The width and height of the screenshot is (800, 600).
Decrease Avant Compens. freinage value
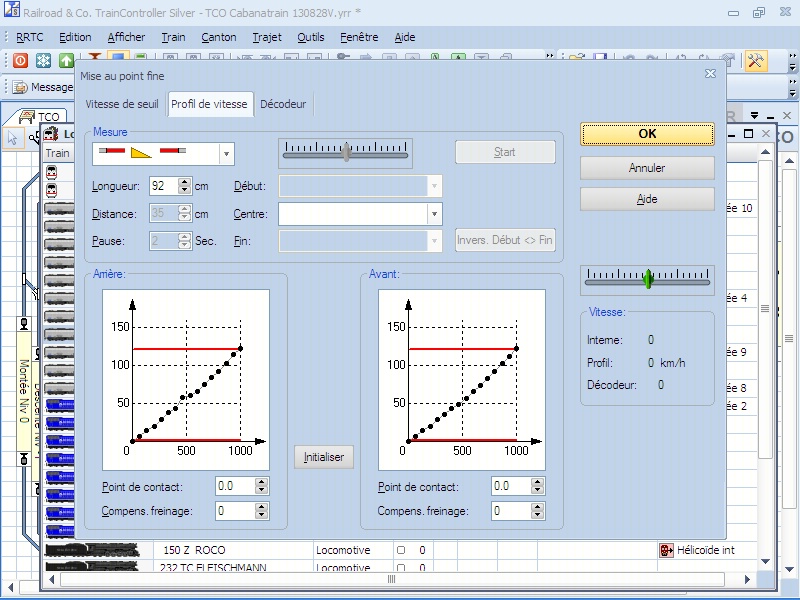(537, 514)
